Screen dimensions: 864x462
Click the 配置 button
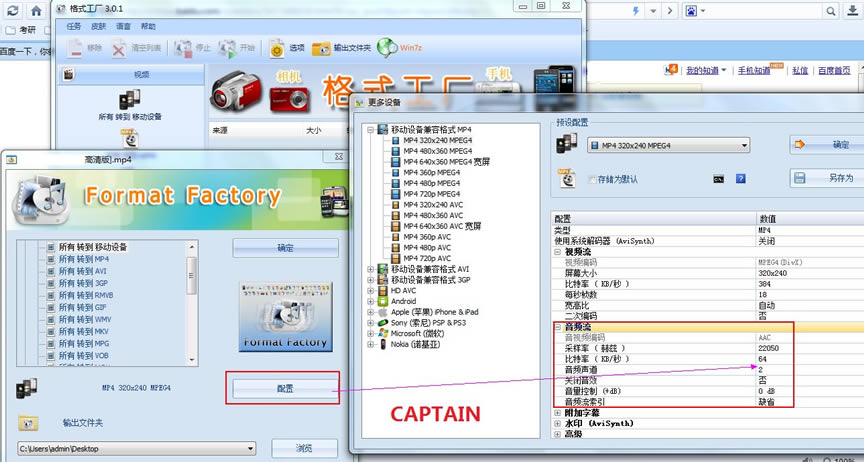[x=285, y=387]
